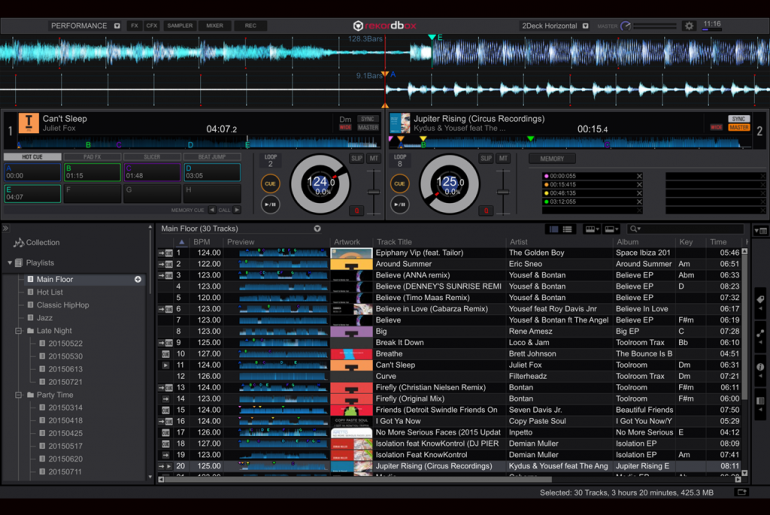Toggle deck 1 quantize Q button
The height and width of the screenshot is (515, 770).
[357, 211]
